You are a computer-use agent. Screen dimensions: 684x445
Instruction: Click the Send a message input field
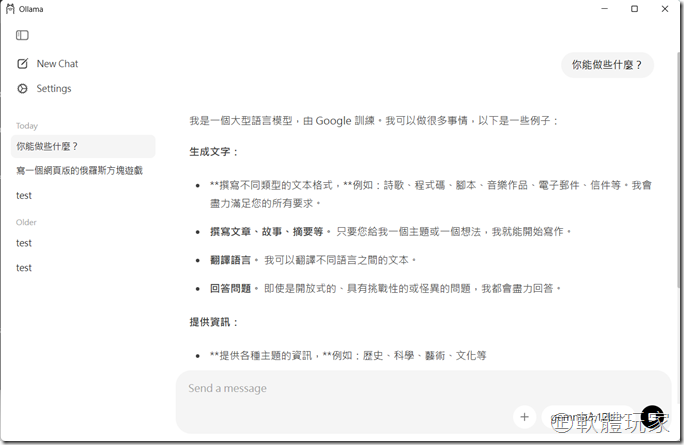pyautogui.click(x=400, y=388)
